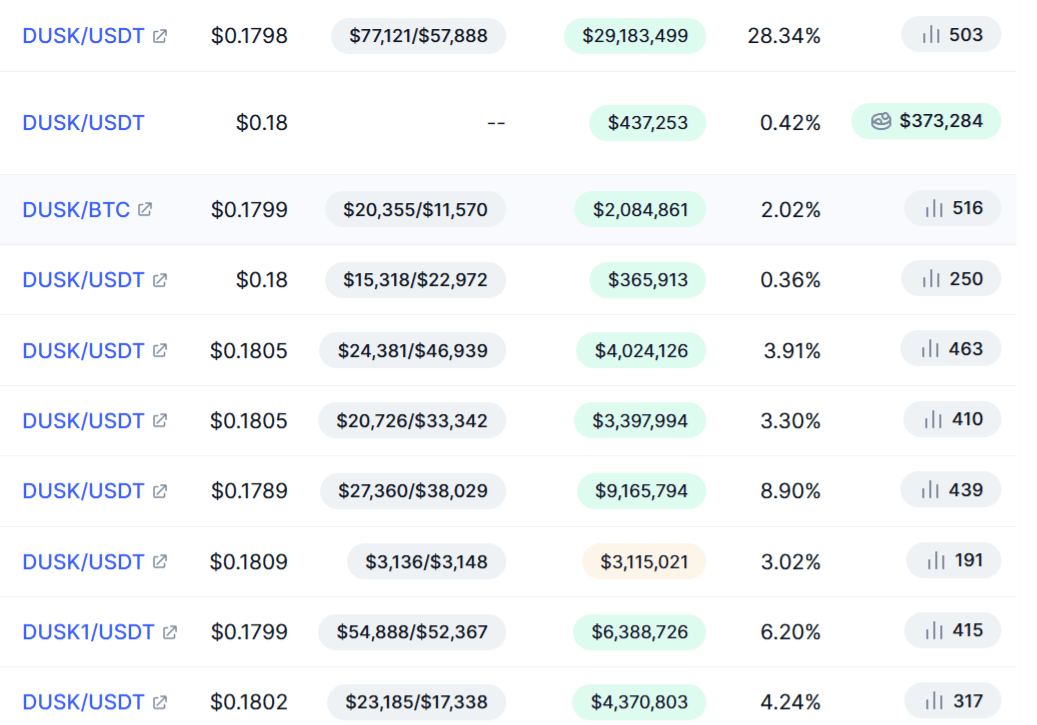The image size is (1037, 725).
Task: Open the DUSK1/USDT pair link
Action: 88,632
